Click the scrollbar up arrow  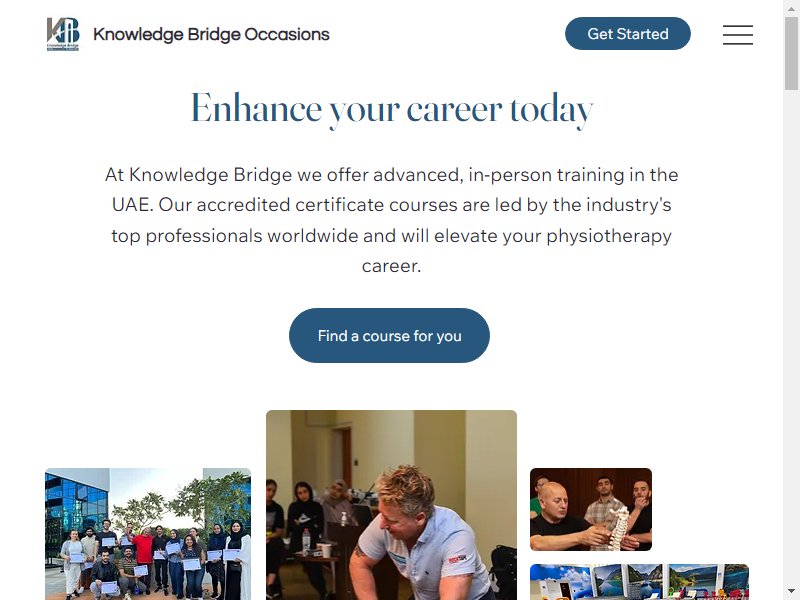[791, 8]
